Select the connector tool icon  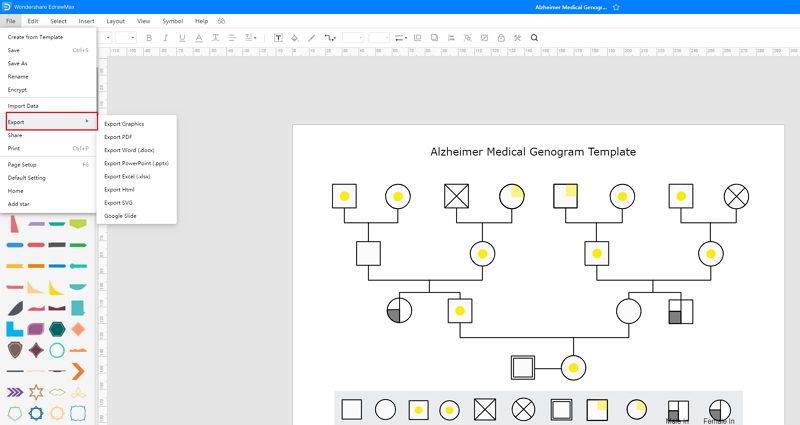[x=330, y=38]
